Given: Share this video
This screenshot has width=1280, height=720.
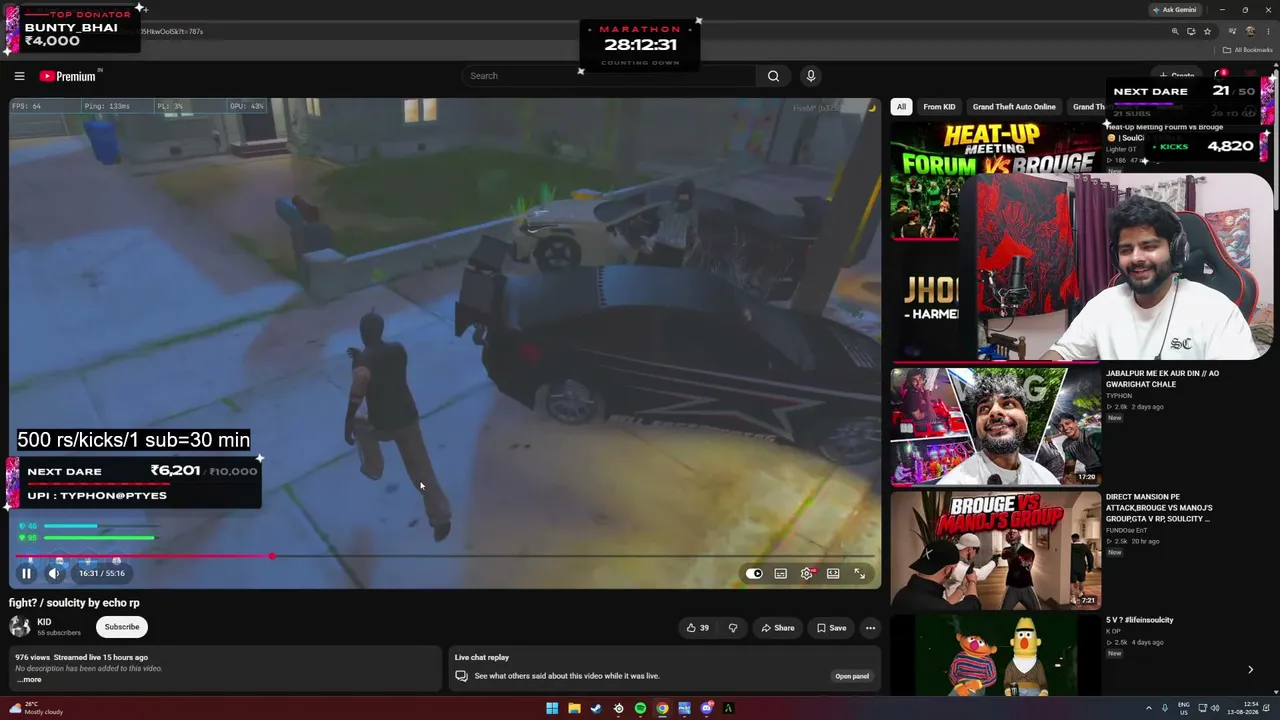Looking at the screenshot, I should (778, 628).
